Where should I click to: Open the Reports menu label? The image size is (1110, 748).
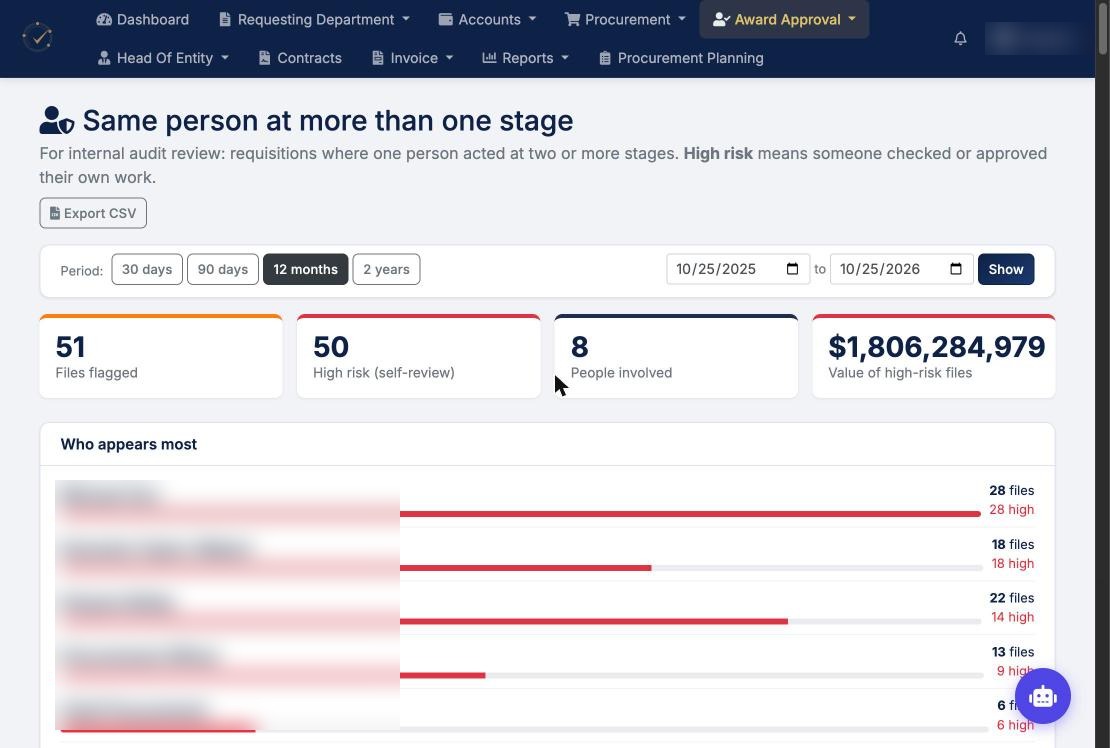(x=527, y=58)
